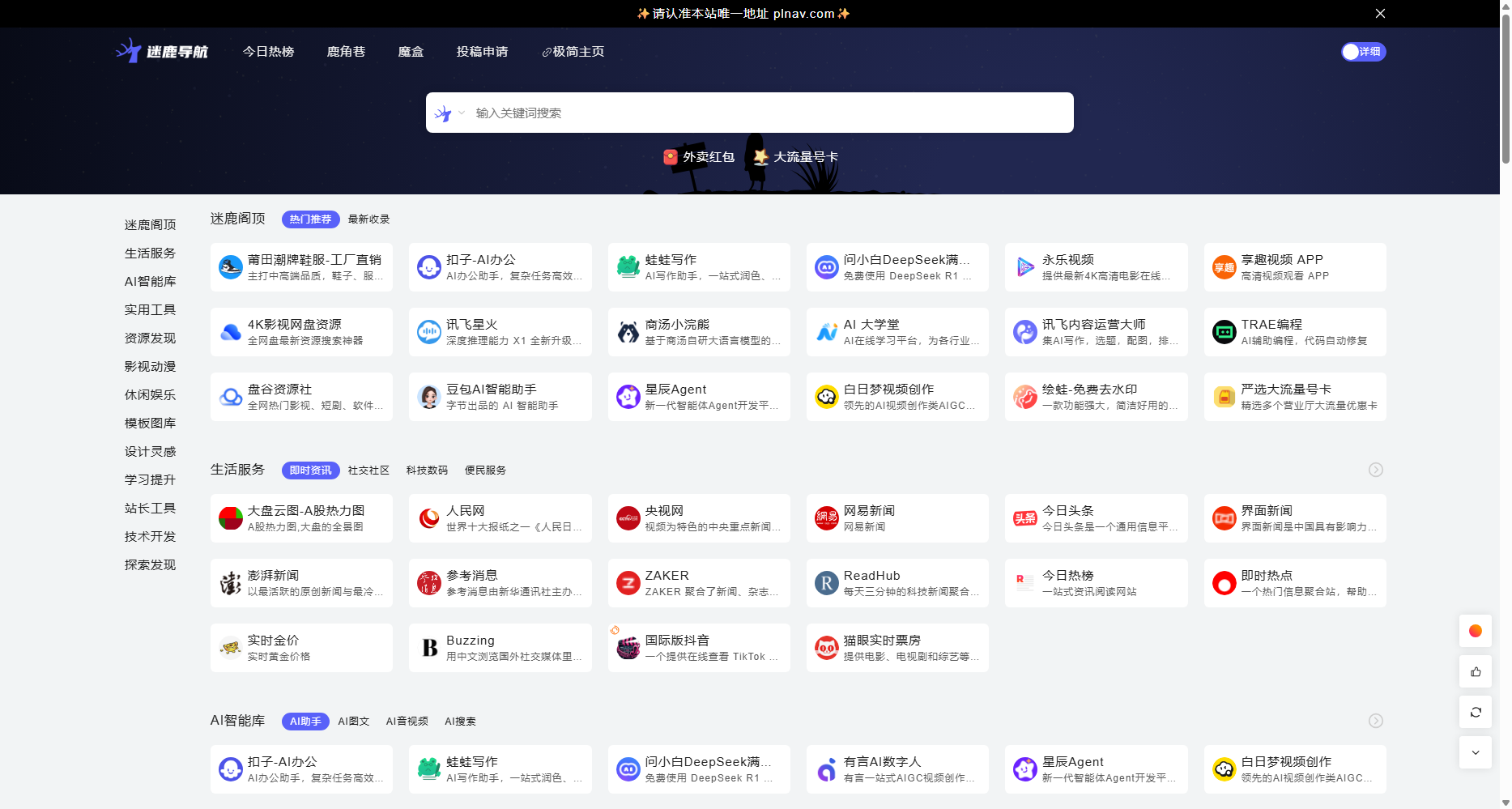1512x809 pixels.
Task: Click the thumbs-up floating button
Action: coord(1476,671)
